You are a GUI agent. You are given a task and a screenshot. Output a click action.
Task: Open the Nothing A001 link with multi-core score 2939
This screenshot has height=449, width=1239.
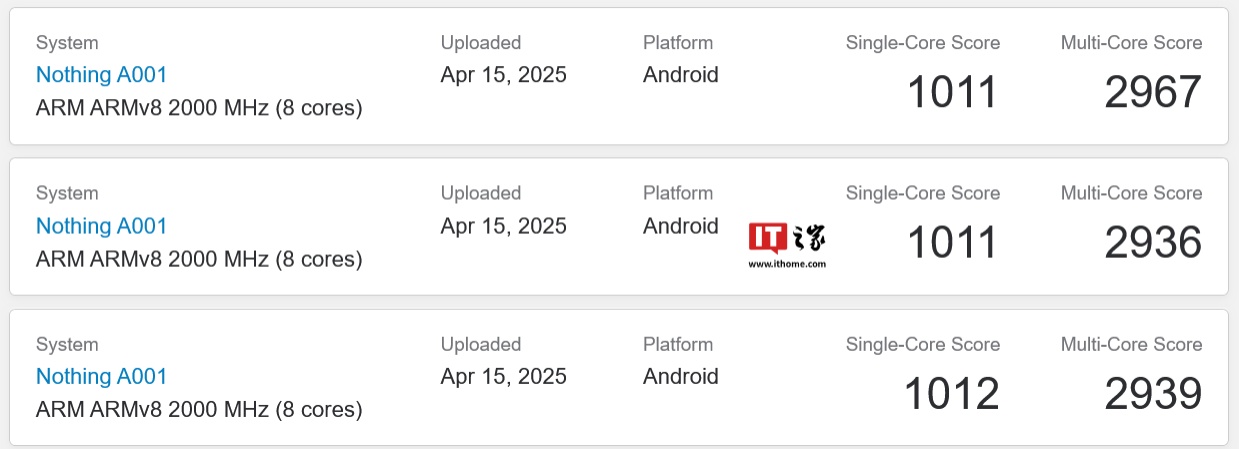point(101,377)
